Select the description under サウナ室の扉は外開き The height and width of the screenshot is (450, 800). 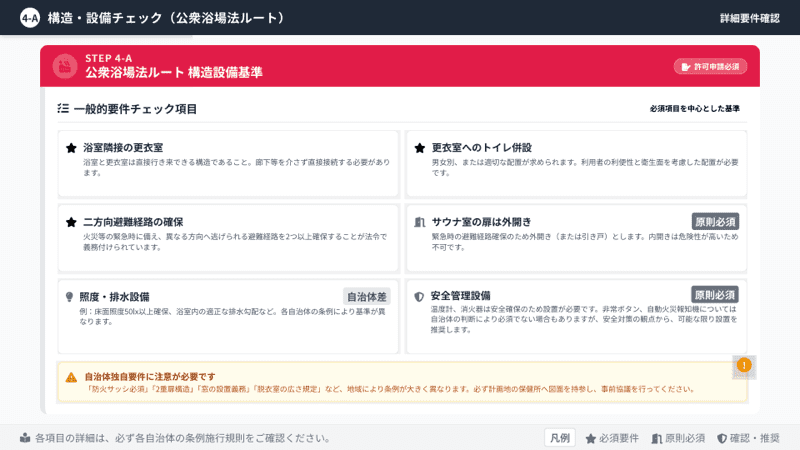[x=585, y=242]
